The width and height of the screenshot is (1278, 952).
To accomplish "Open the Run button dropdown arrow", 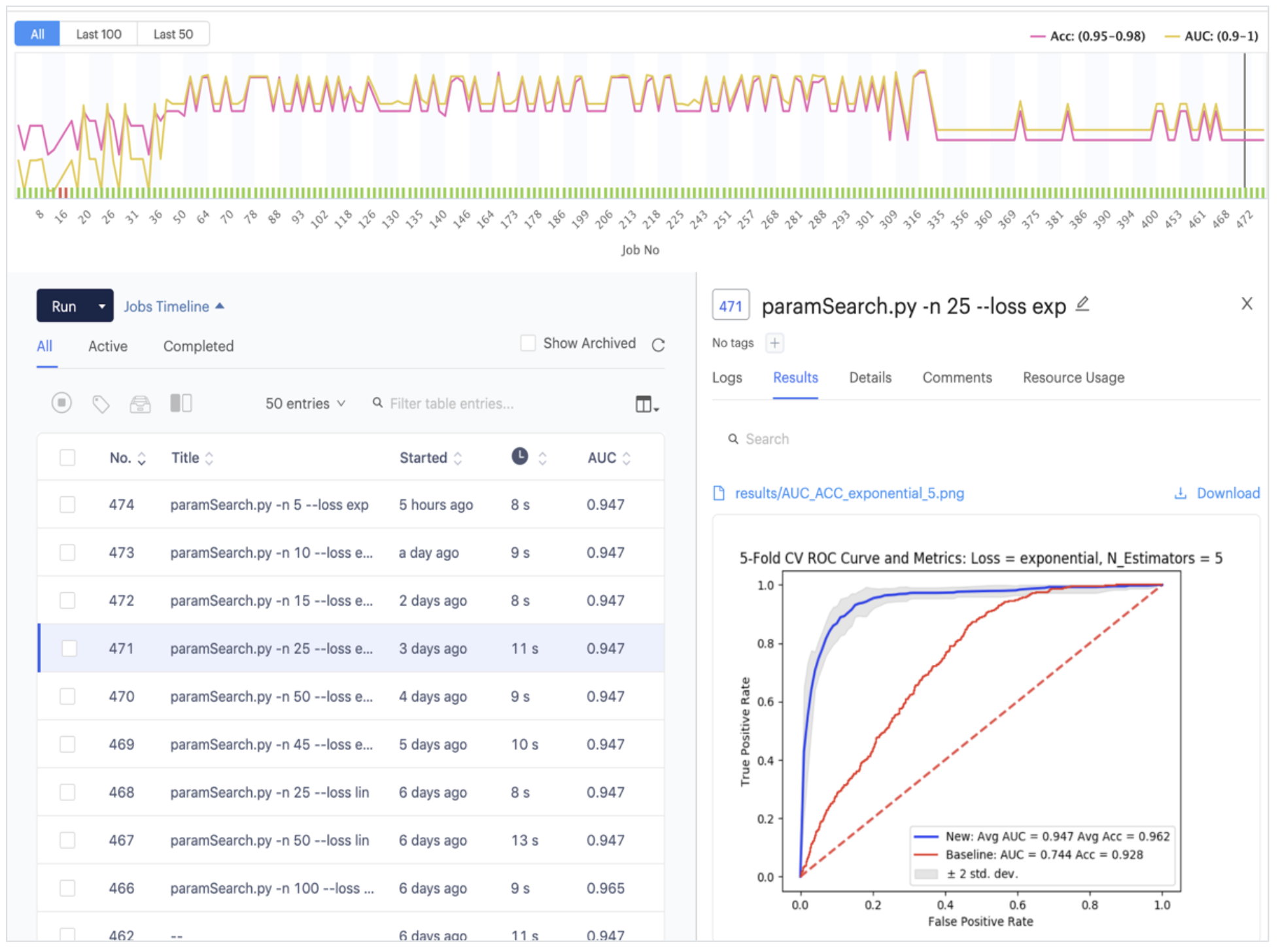I will [101, 305].
